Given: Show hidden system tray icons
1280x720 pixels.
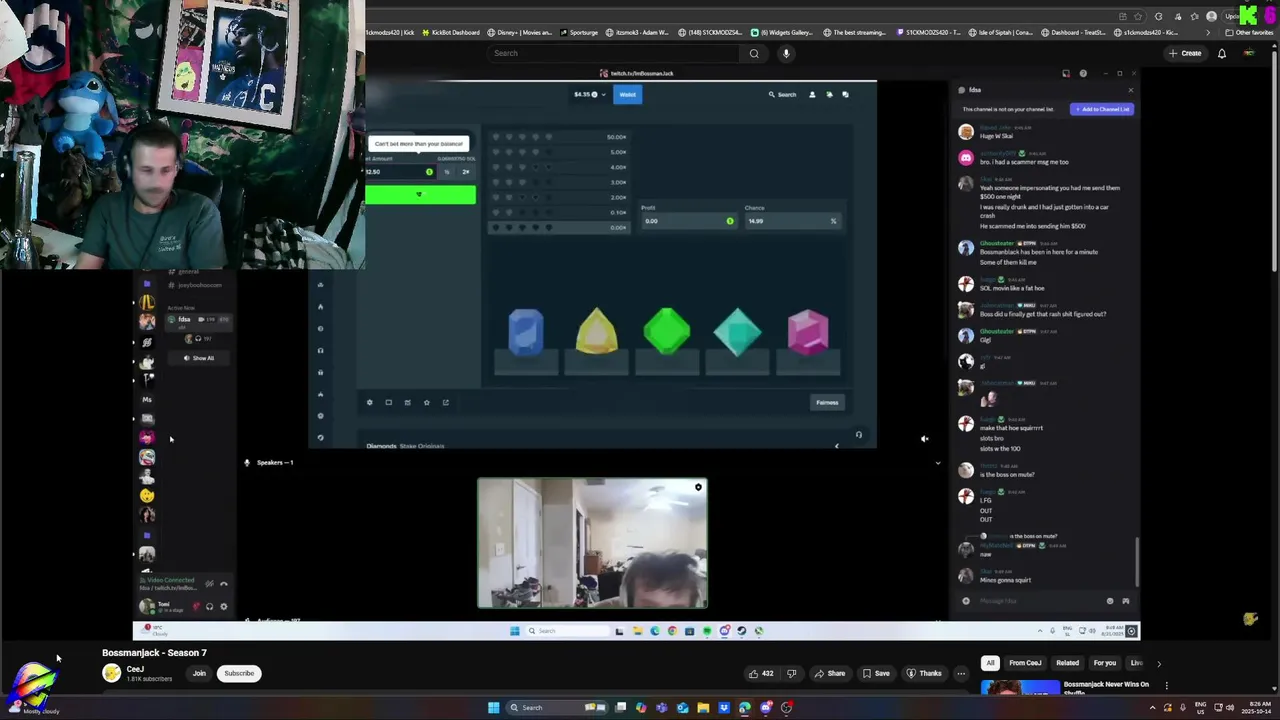Looking at the screenshot, I should coord(1152,708).
